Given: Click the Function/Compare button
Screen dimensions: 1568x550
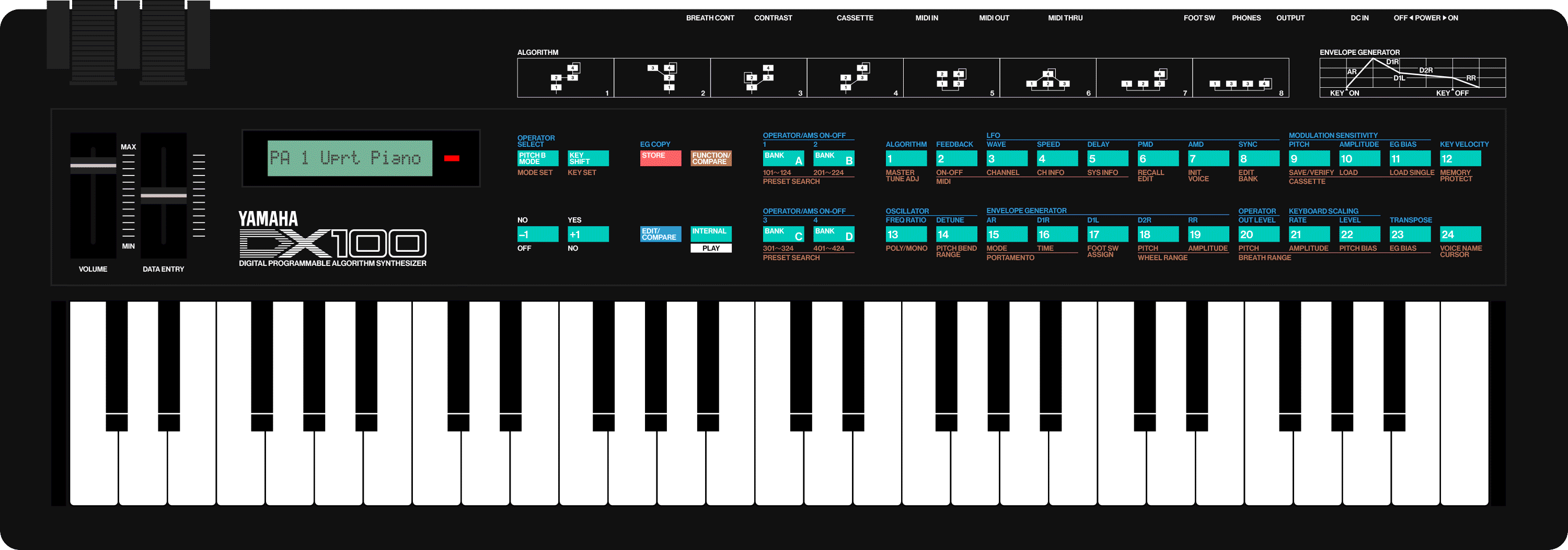Looking at the screenshot, I should pyautogui.click(x=711, y=158).
